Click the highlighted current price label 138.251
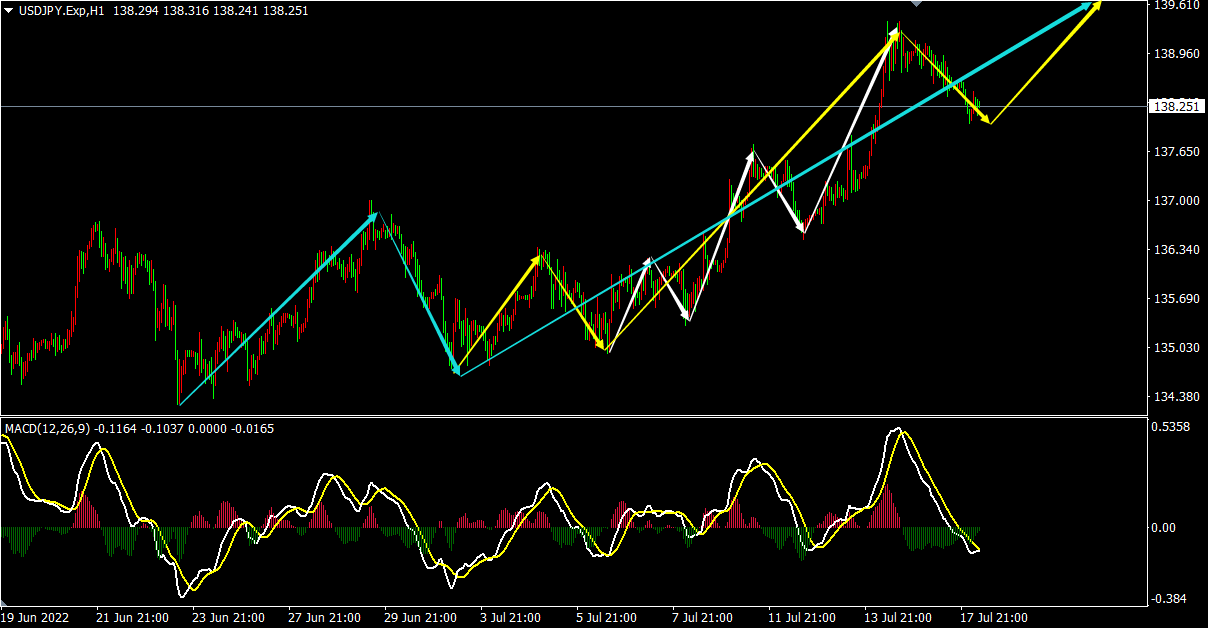1208x628 pixels. (1177, 106)
